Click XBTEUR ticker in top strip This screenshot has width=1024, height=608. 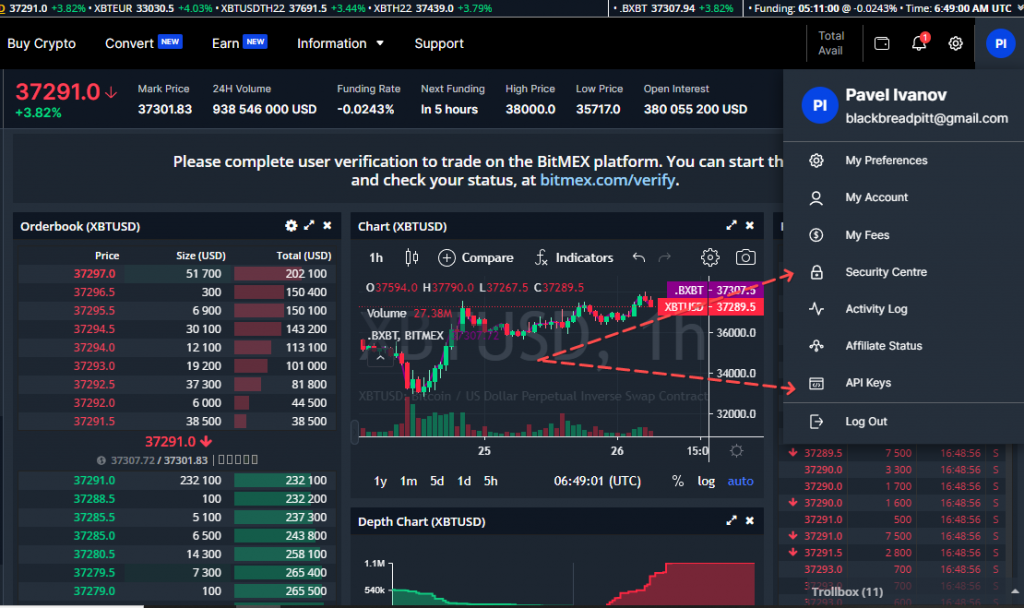click(153, 8)
